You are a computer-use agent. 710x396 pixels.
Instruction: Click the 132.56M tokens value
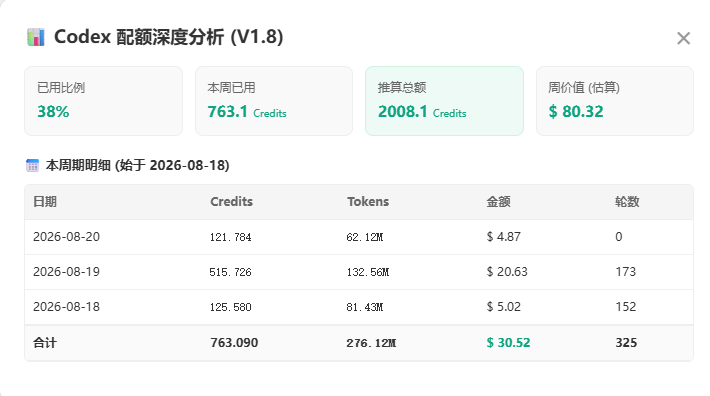coord(368,272)
